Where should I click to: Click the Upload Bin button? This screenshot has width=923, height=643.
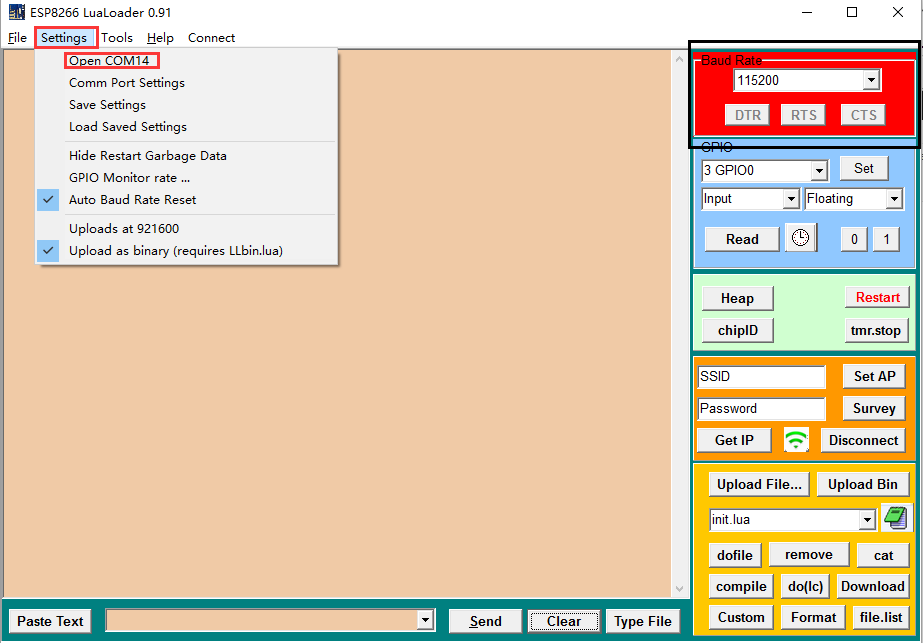862,484
